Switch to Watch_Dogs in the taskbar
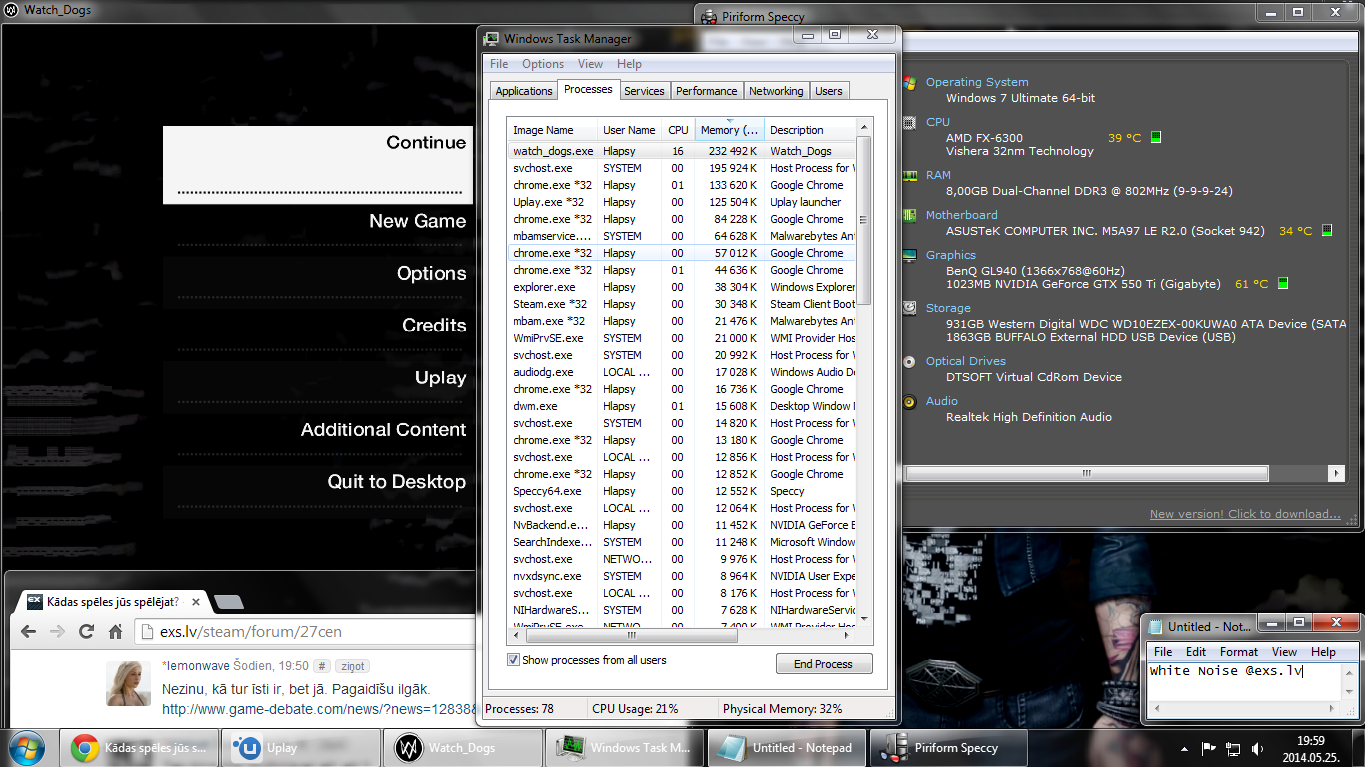 [x=463, y=748]
